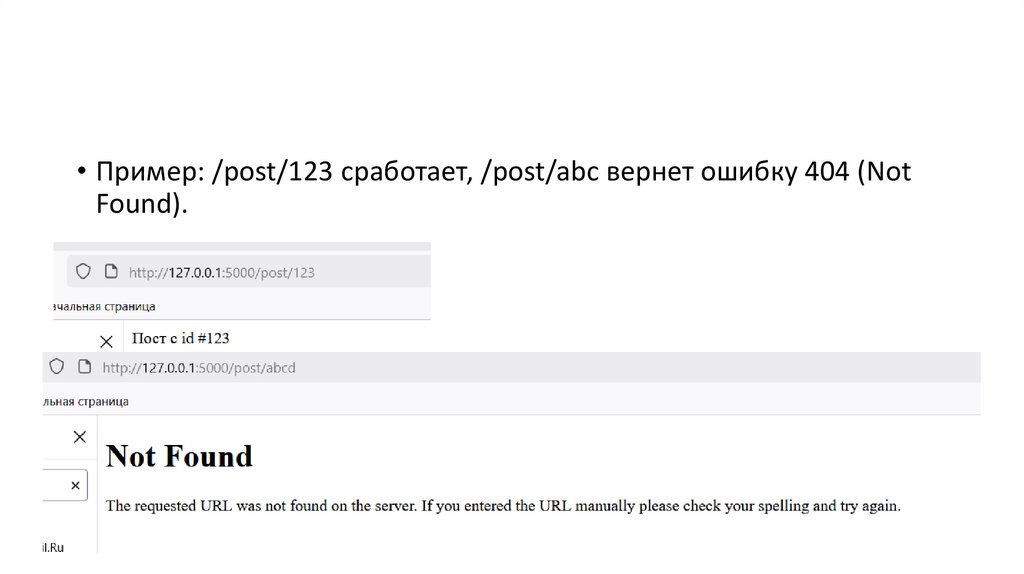
Task: Click the sidebar search input field
Action: pyautogui.click(x=54, y=485)
